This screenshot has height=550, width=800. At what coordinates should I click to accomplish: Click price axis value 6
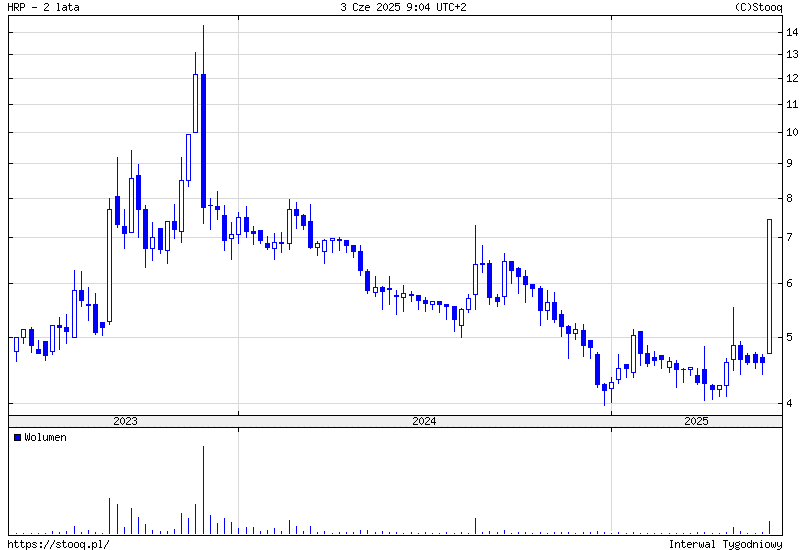tap(789, 283)
